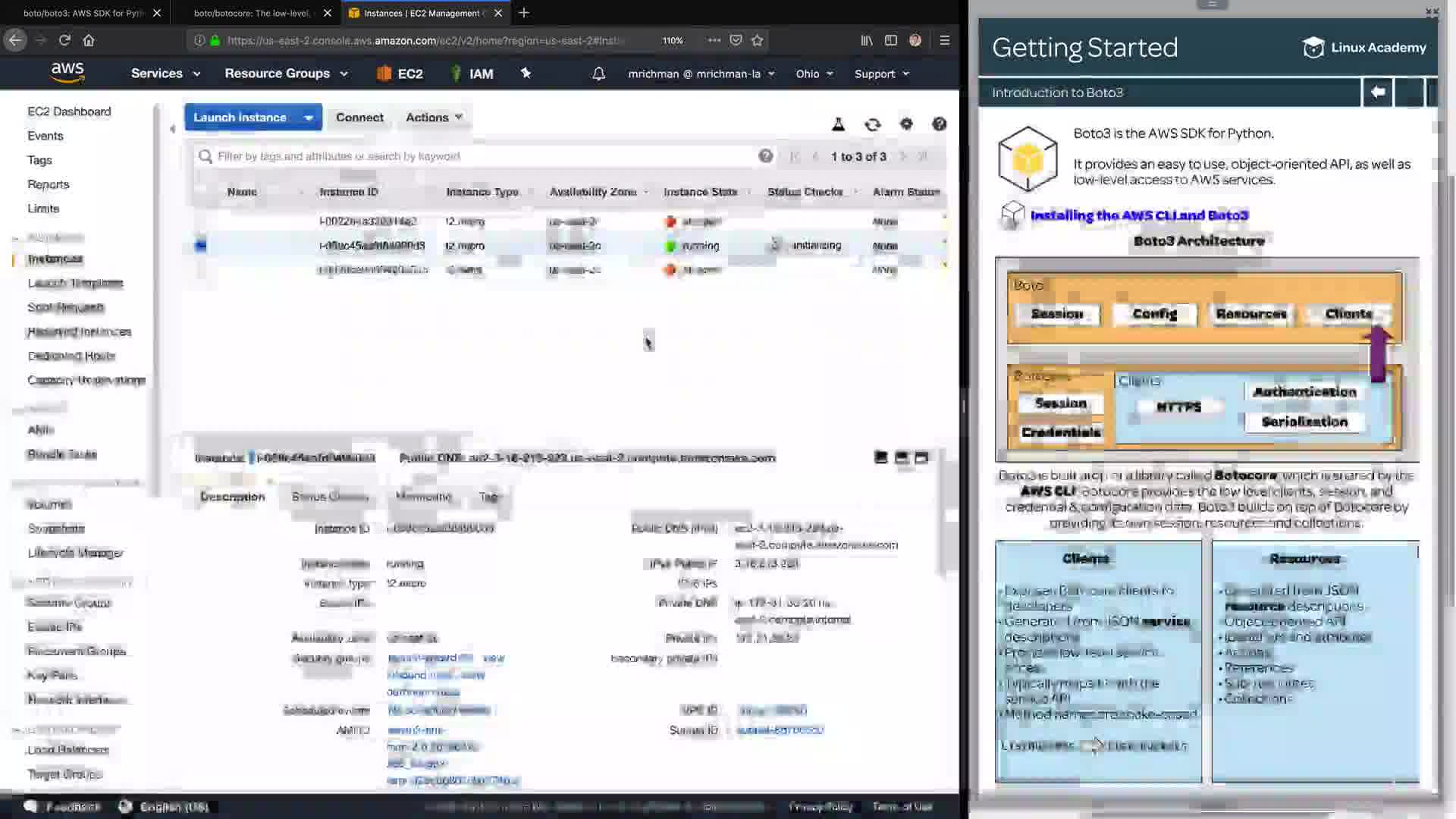This screenshot has width=1456, height=819.
Task: Click the Linux Academy back arrow button
Action: (x=1377, y=93)
